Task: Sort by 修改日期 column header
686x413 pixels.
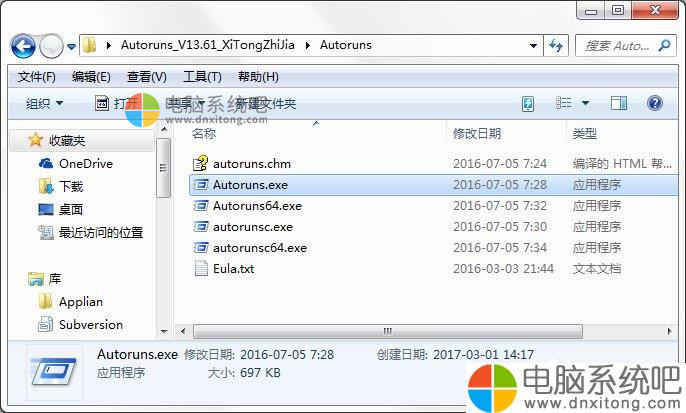Action: pos(477,133)
